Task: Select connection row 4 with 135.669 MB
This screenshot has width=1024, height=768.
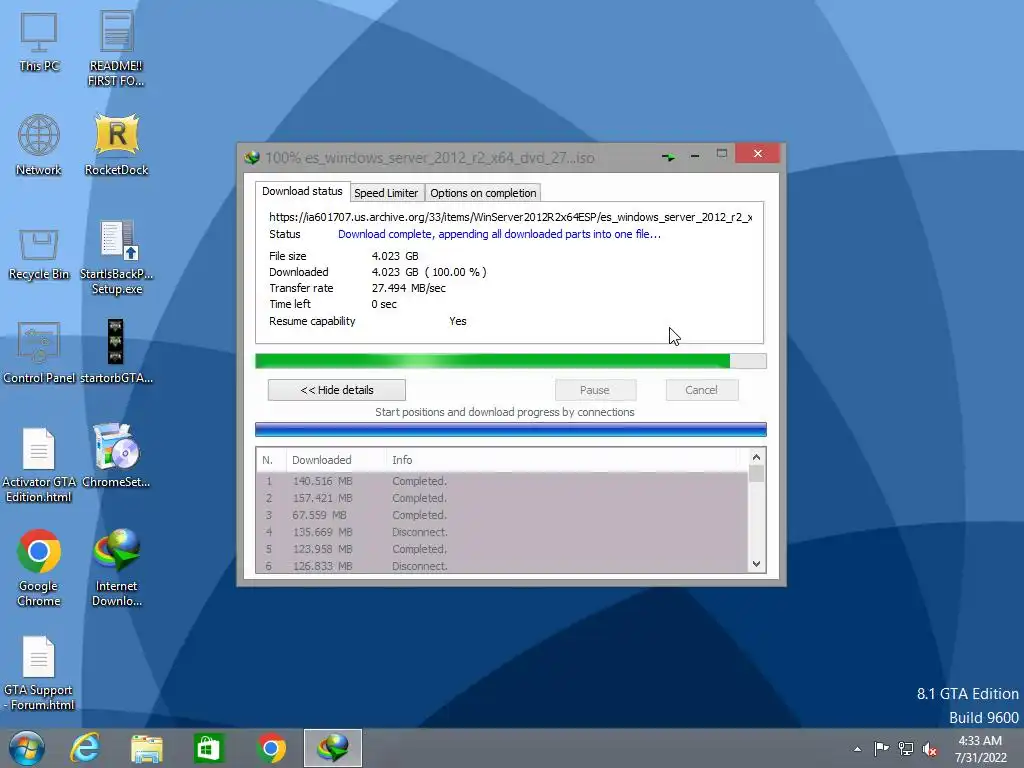Action: point(502,532)
